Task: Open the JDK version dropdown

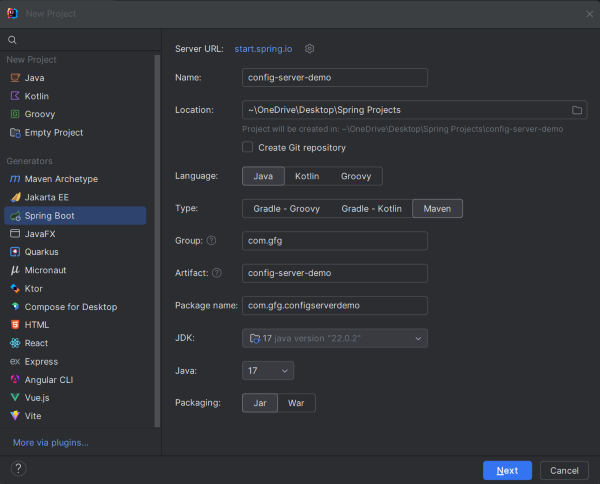Action: pyautogui.click(x=335, y=338)
